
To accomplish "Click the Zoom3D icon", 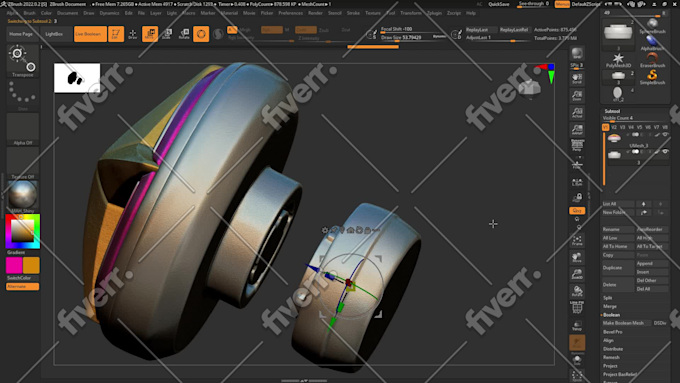I will click(x=577, y=274).
